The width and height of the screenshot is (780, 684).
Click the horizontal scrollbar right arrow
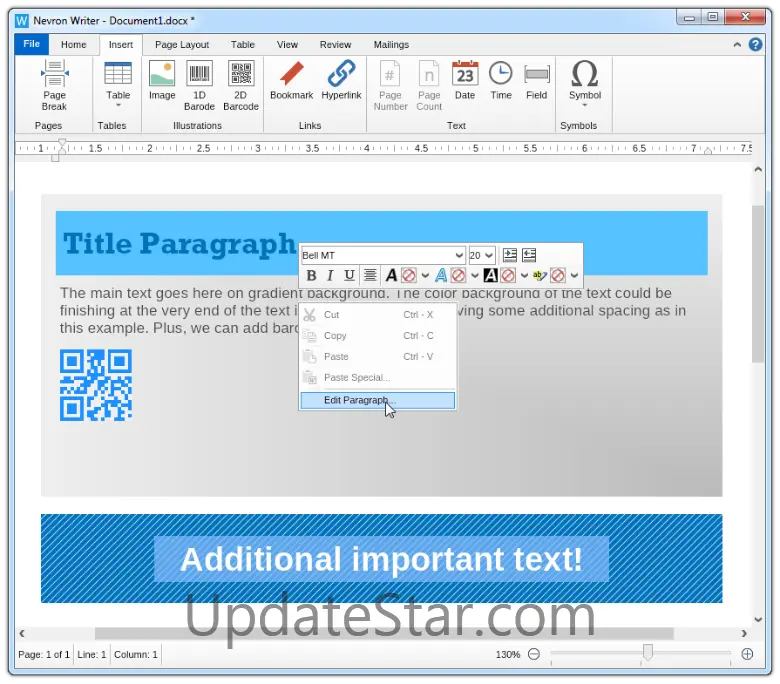coord(744,633)
